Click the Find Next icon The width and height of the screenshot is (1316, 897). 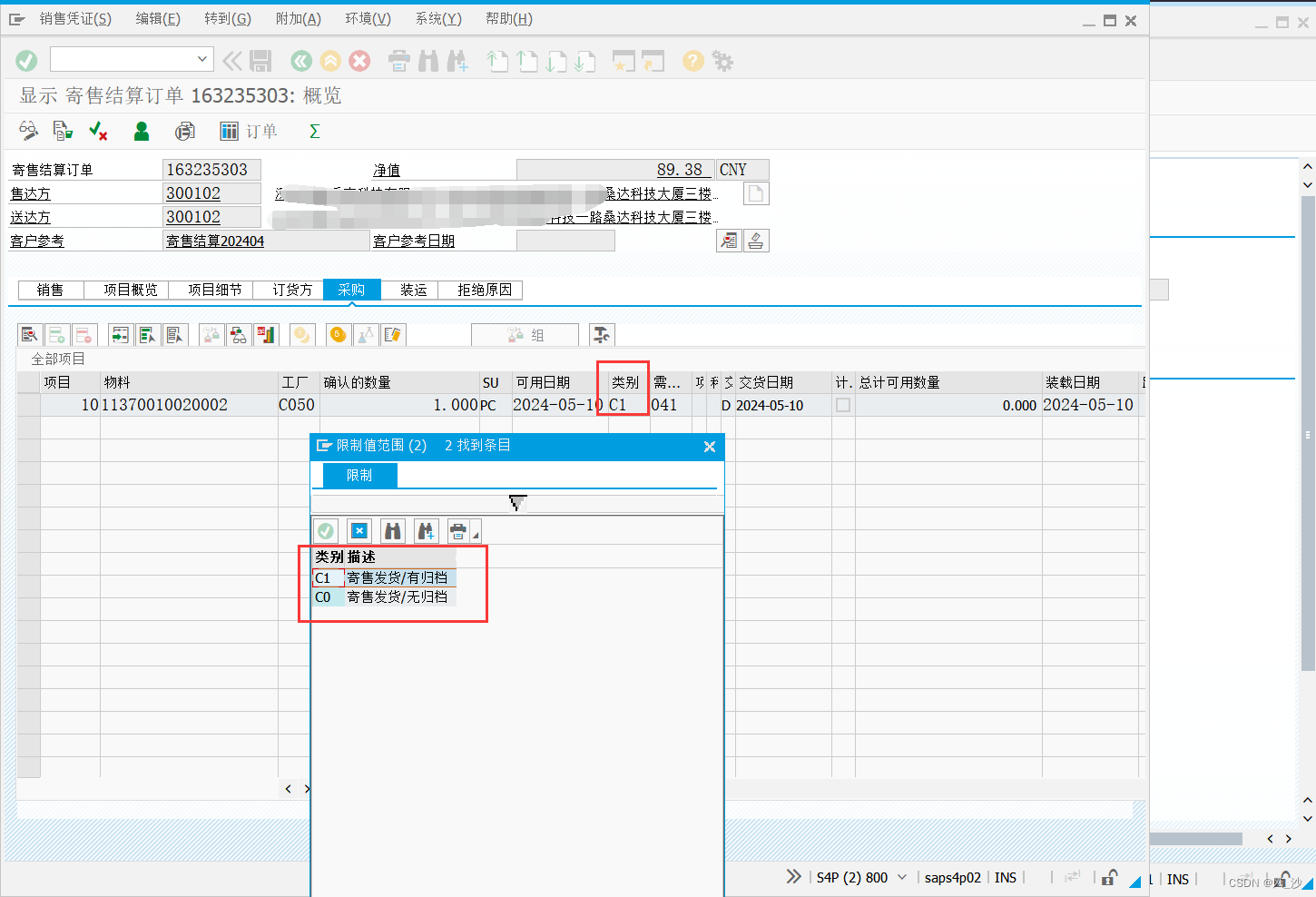[x=457, y=61]
